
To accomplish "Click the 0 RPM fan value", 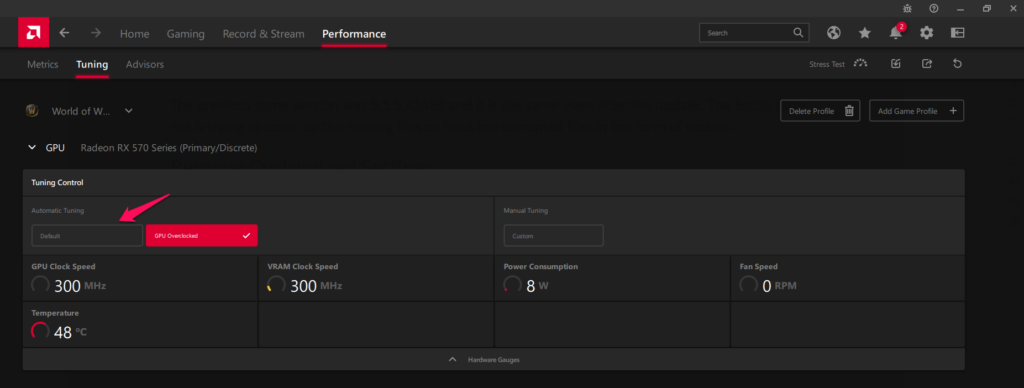I will [780, 286].
